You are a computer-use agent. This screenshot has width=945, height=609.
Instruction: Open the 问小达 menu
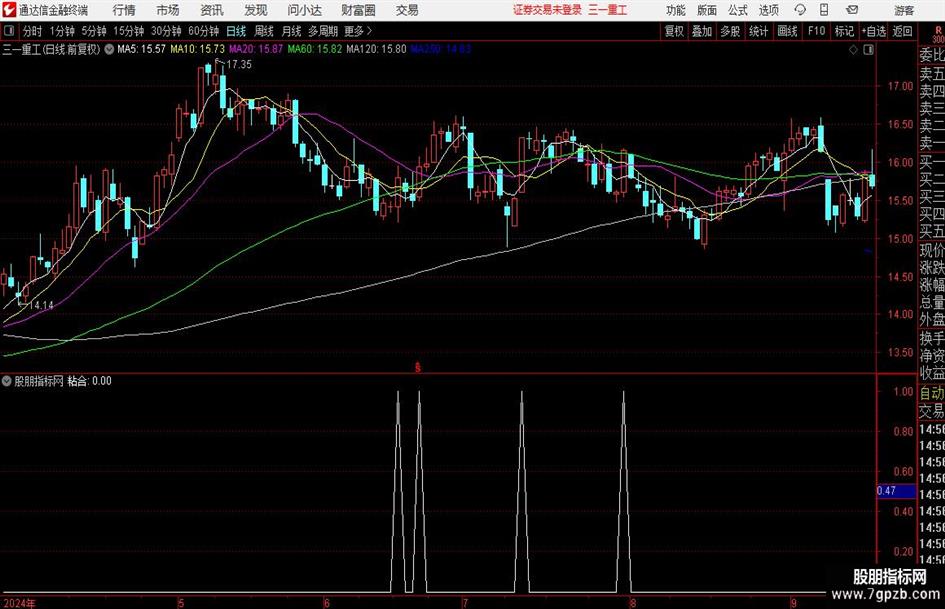304,10
